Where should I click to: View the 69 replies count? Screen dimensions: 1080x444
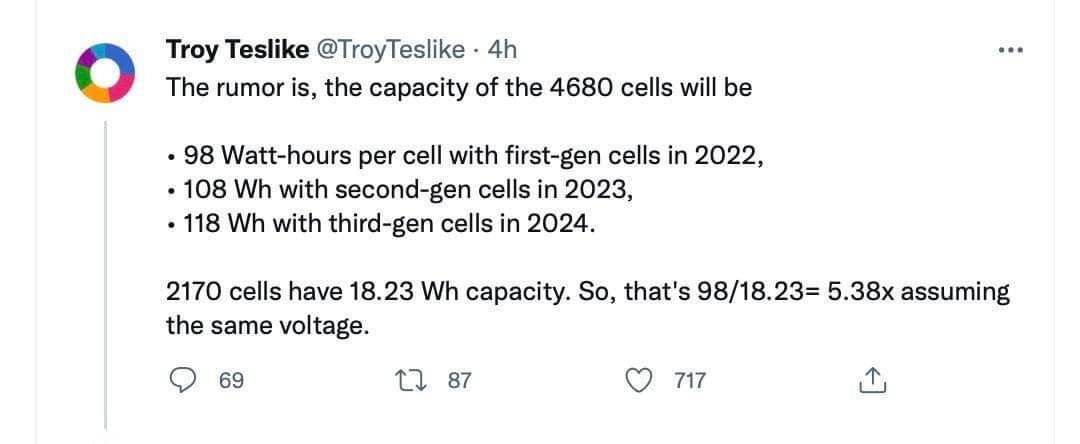pyautogui.click(x=231, y=380)
